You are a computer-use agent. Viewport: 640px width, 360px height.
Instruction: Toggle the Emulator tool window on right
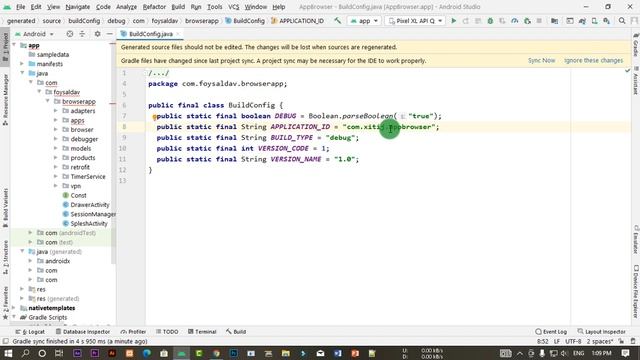click(x=636, y=239)
